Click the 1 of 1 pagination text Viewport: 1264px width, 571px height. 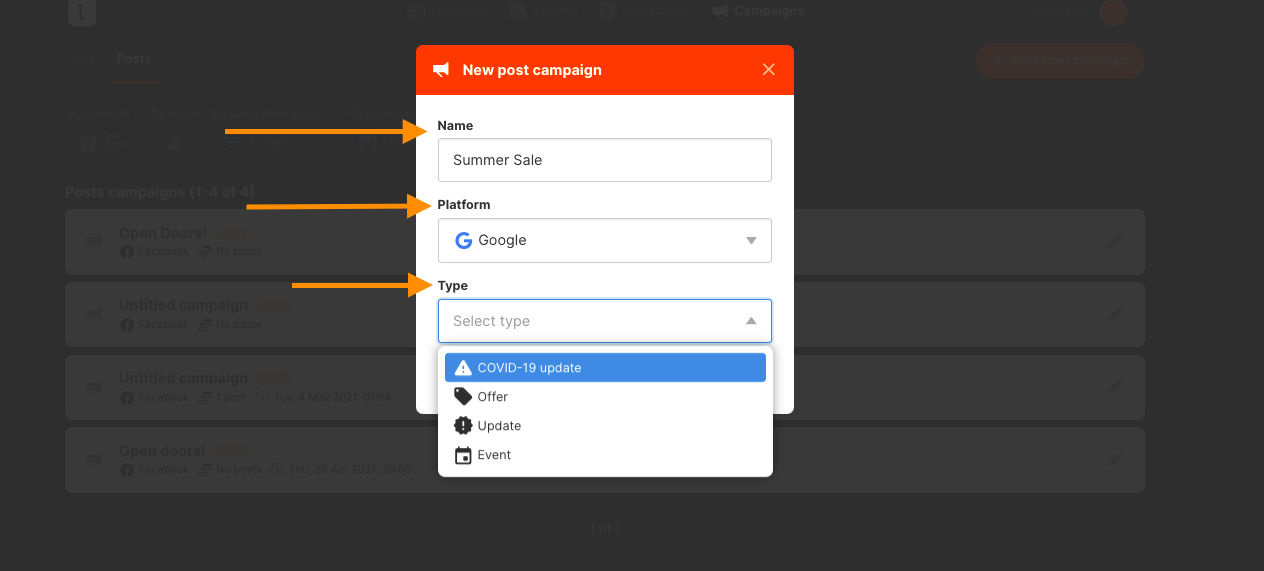coord(605,528)
